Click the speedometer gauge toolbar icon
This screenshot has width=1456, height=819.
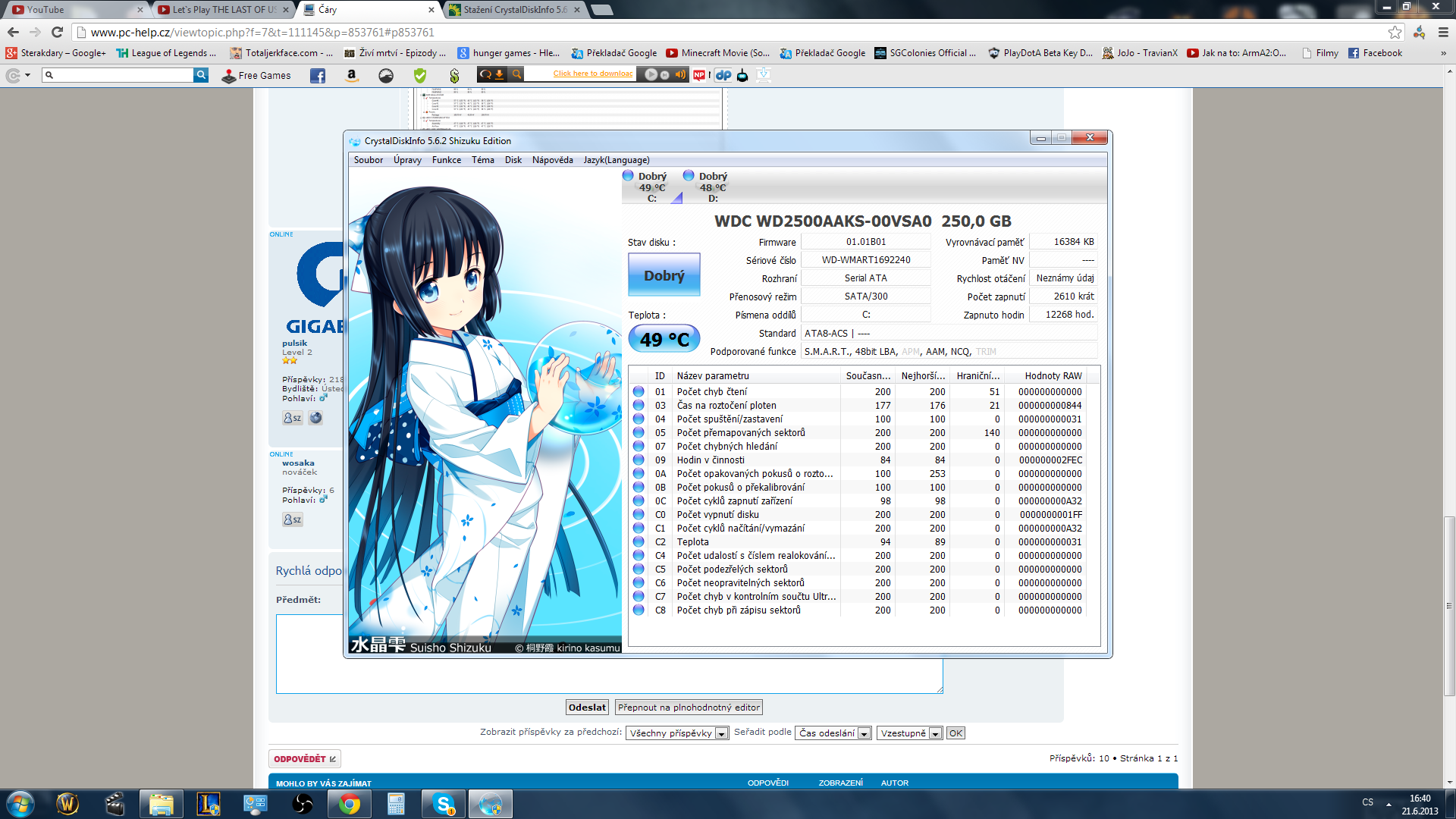point(386,76)
